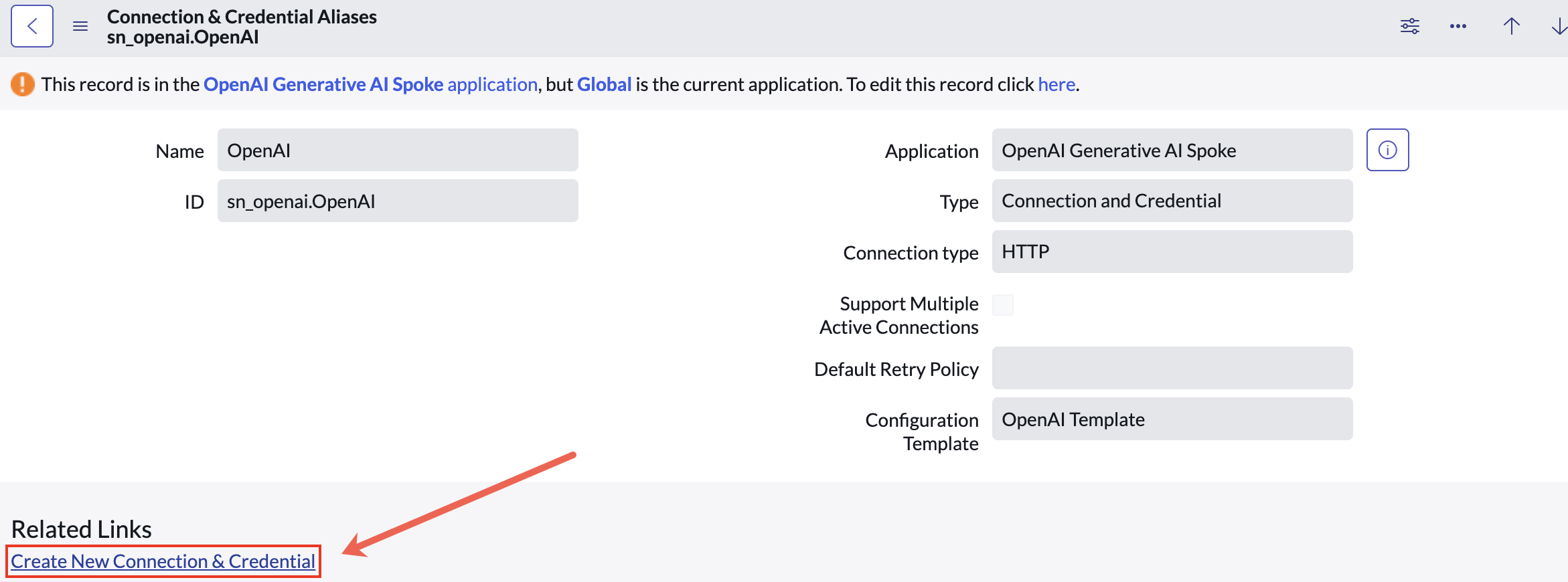1568x582 pixels.
Task: Open the Connection type HTTP field
Action: pos(1172,252)
